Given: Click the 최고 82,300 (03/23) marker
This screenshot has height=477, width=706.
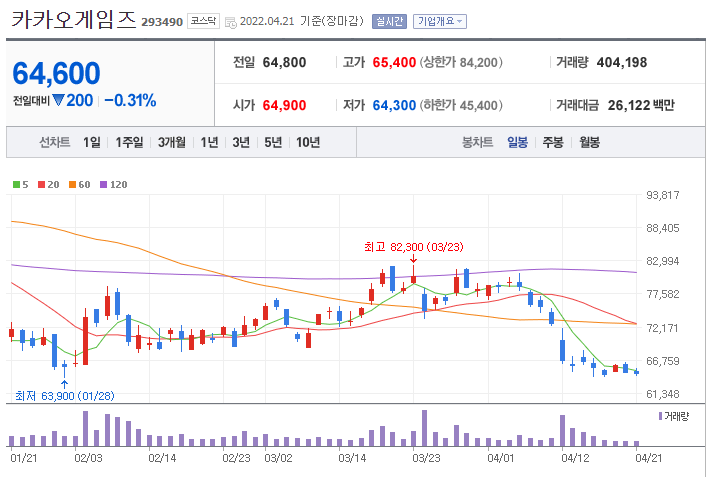Looking at the screenshot, I should tap(413, 247).
